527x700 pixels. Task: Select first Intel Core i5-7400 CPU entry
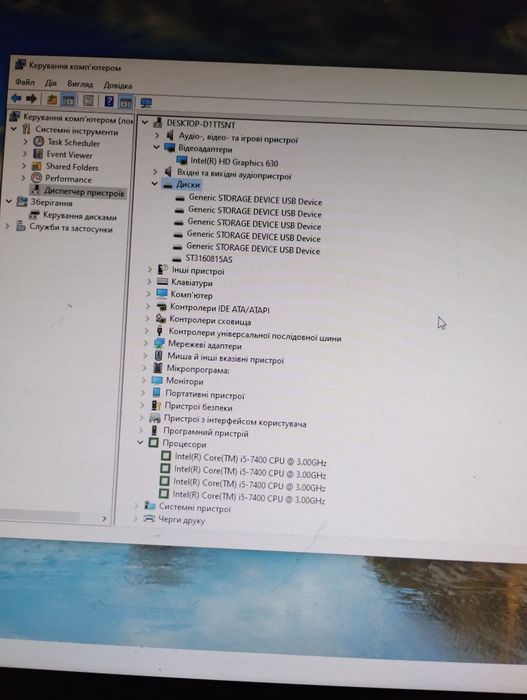point(251,460)
